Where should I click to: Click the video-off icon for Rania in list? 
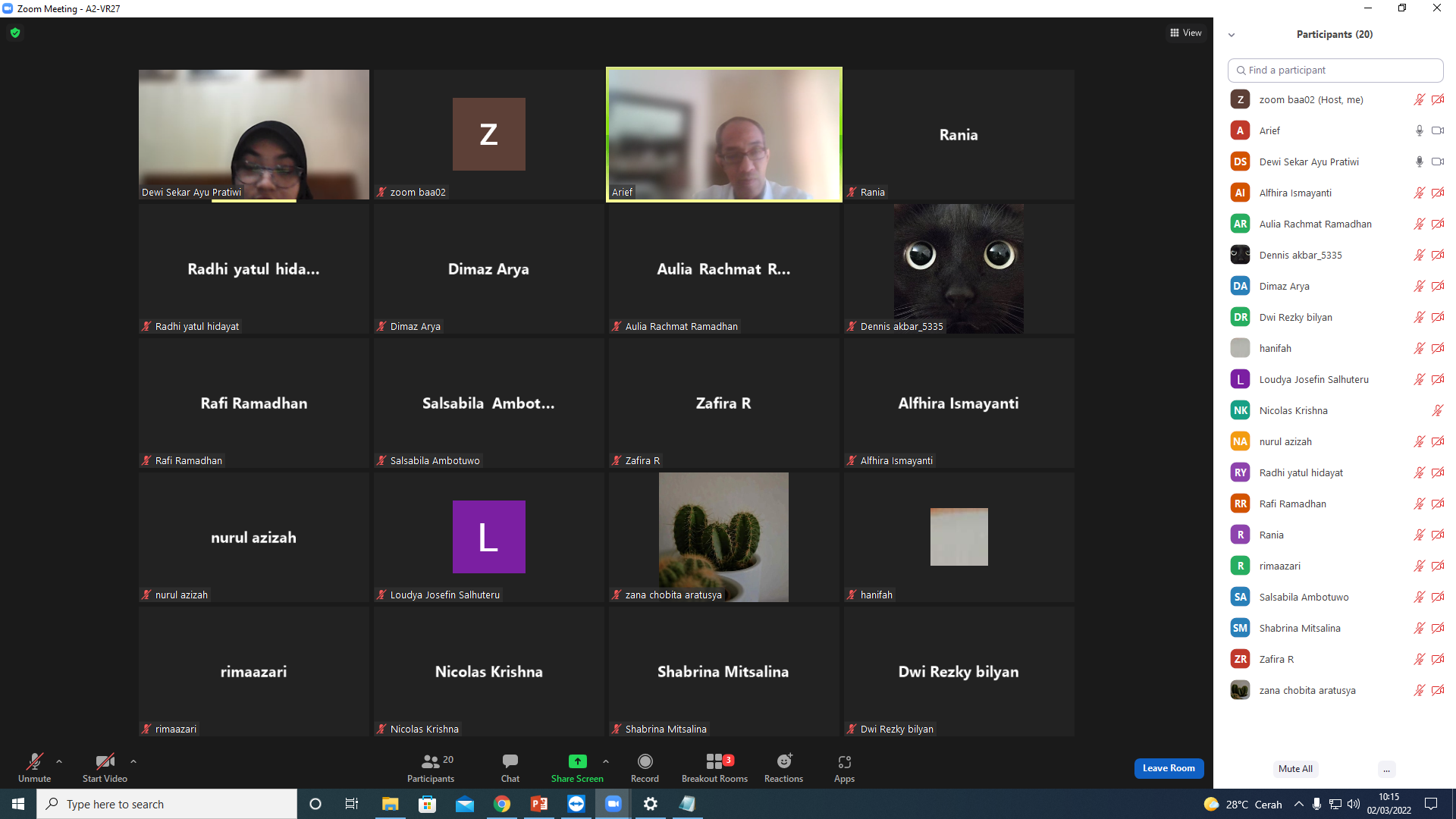(1437, 535)
